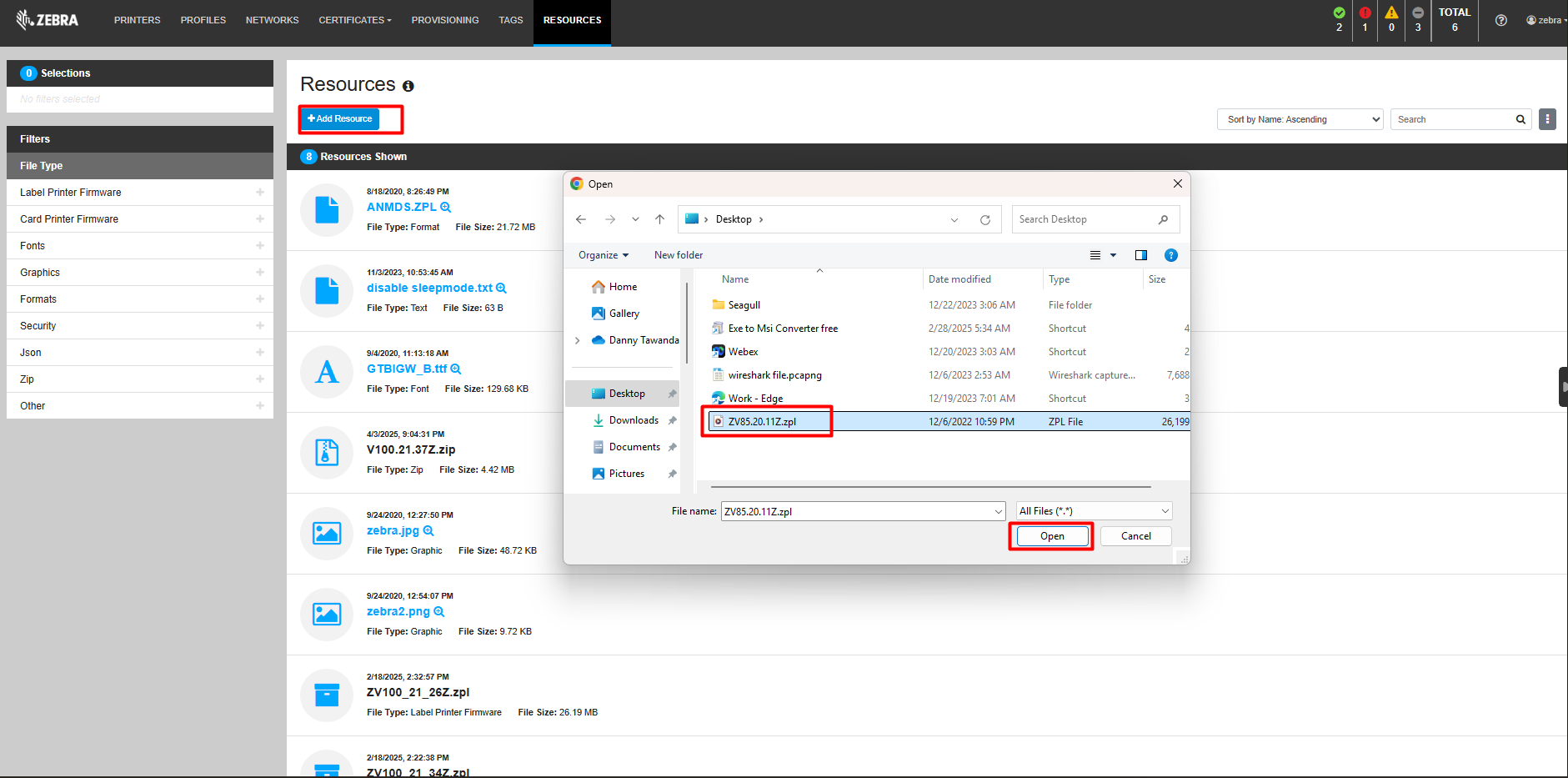Open the zebra2.png resource link
Image resolution: width=1568 pixels, height=778 pixels.
(398, 611)
